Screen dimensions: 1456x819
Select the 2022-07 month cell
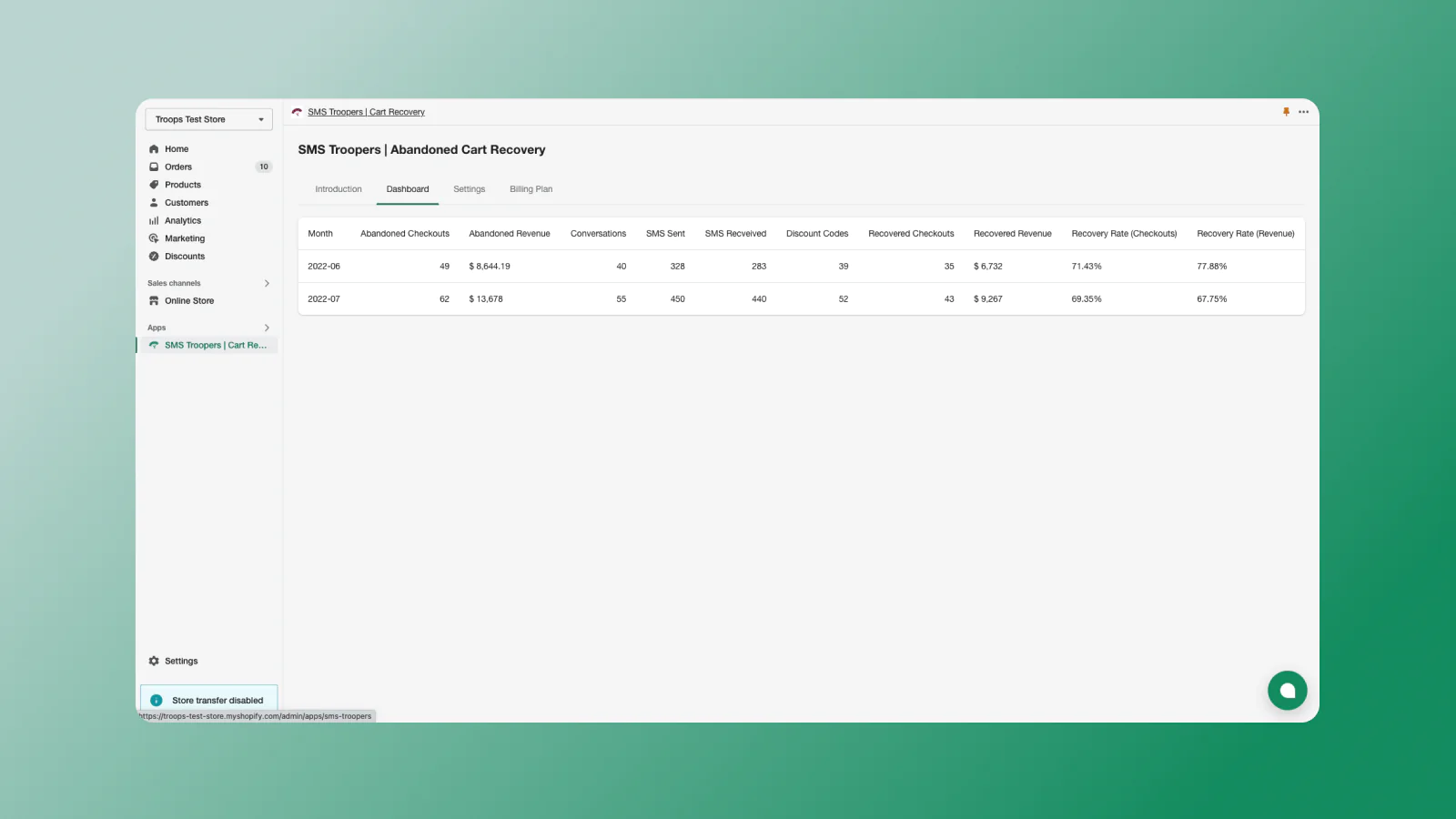(x=324, y=299)
